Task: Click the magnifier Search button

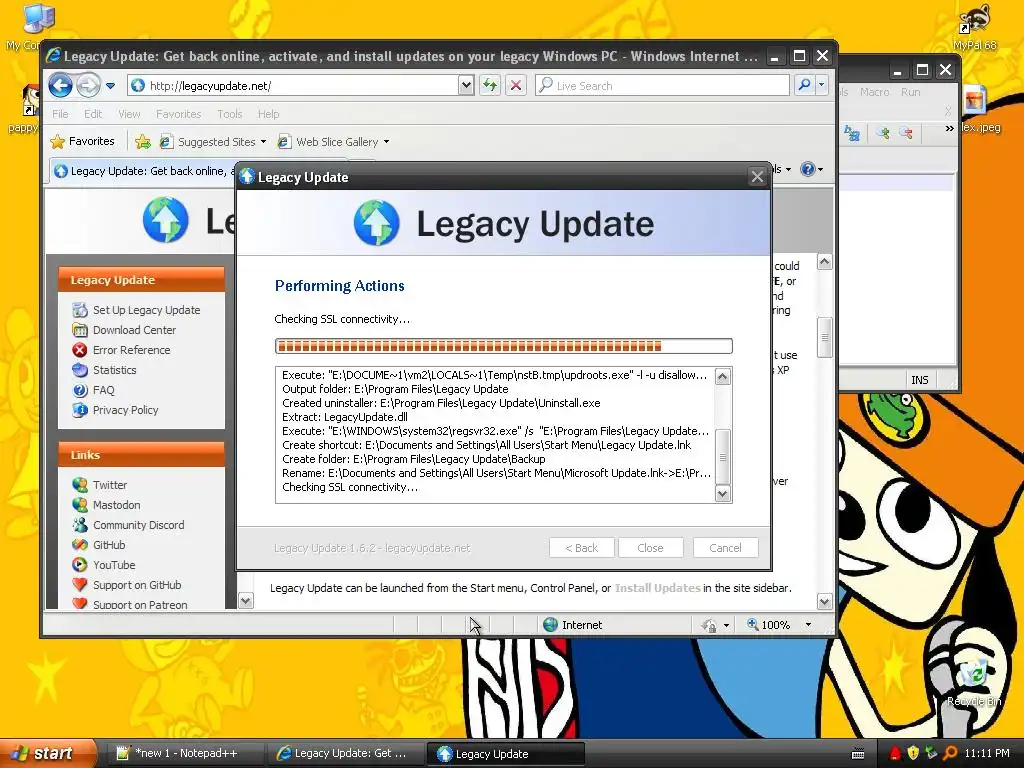Action: (805, 85)
